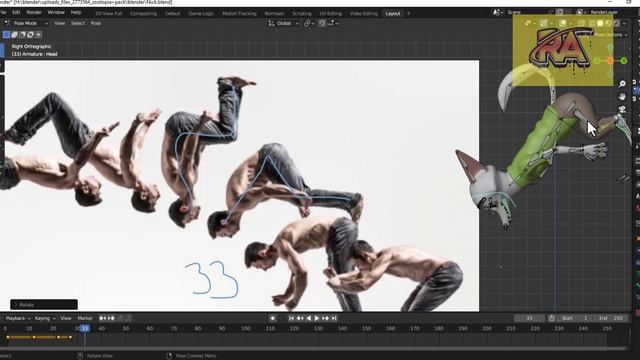
Task: Choose the Subtract Selection mode icon
Action: click(22, 35)
